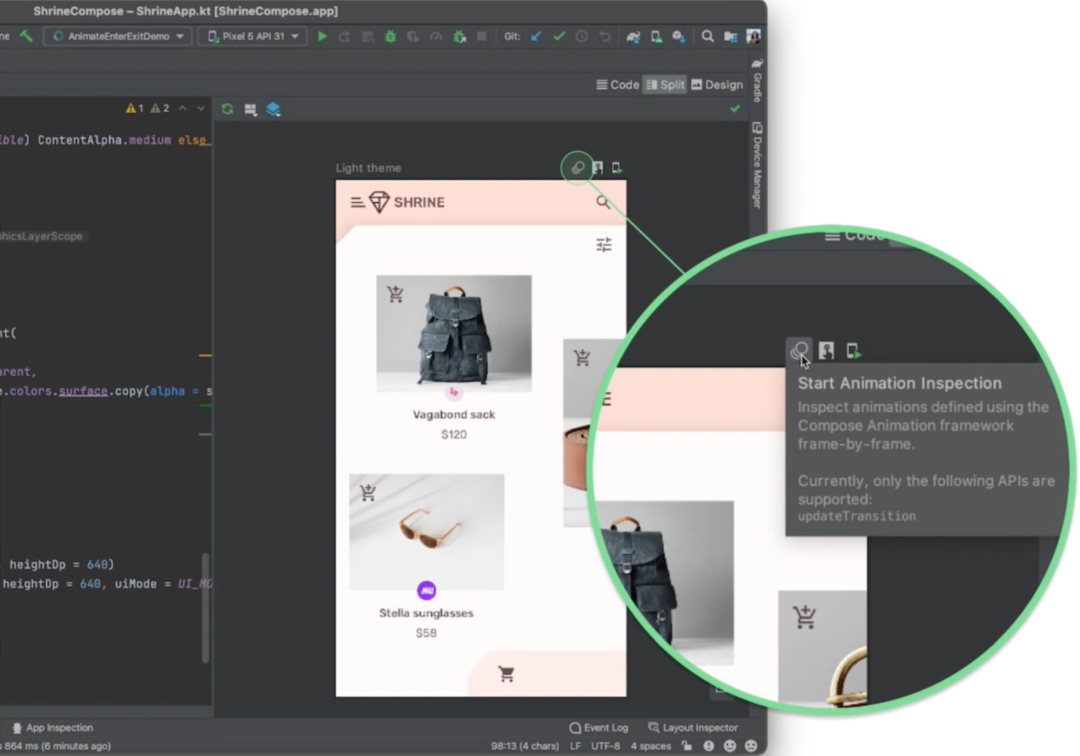
Task: Click the Shrine hamburger menu icon
Action: coord(357,202)
